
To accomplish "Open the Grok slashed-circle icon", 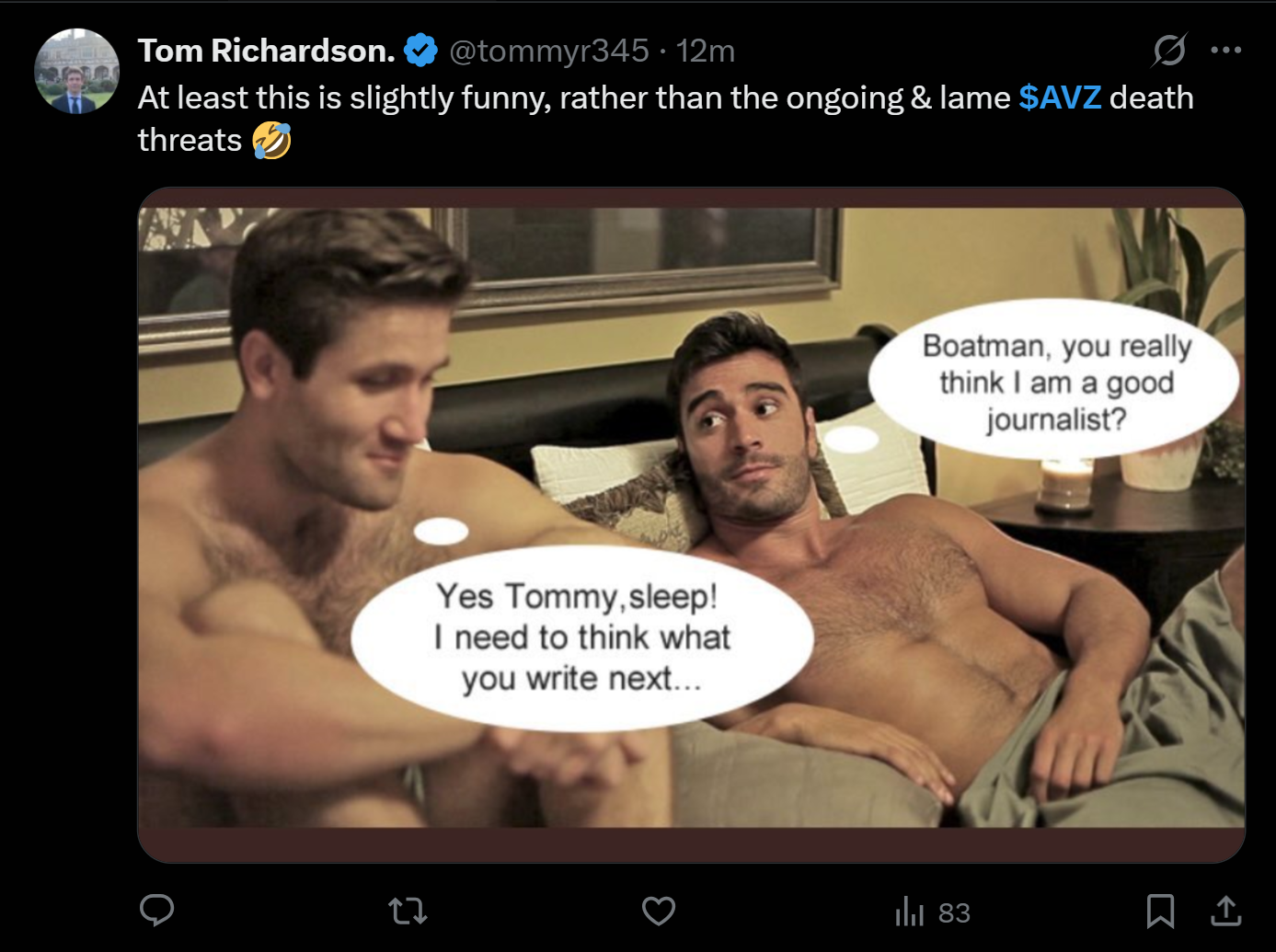I will [x=1169, y=50].
